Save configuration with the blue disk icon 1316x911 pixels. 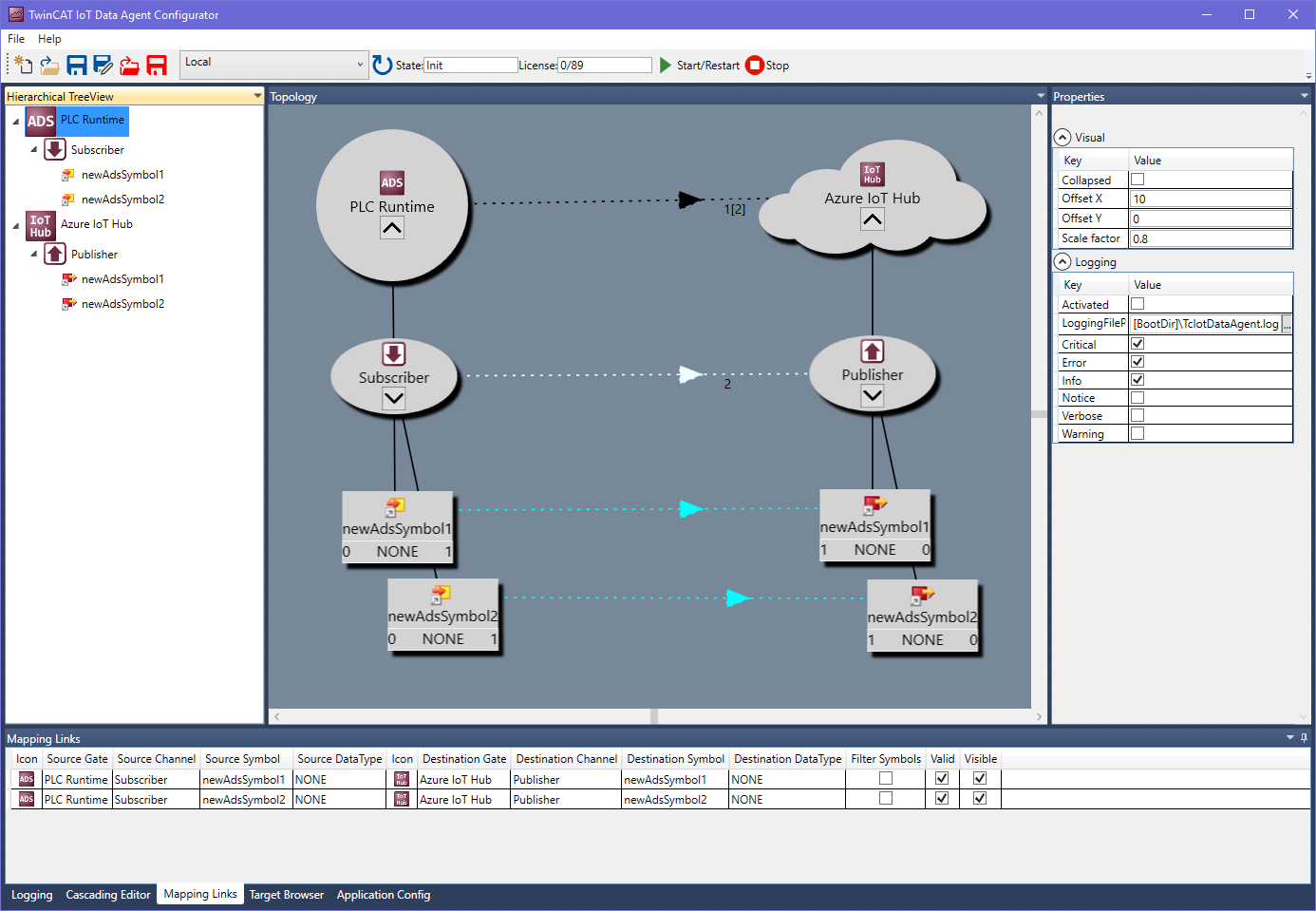tap(77, 65)
